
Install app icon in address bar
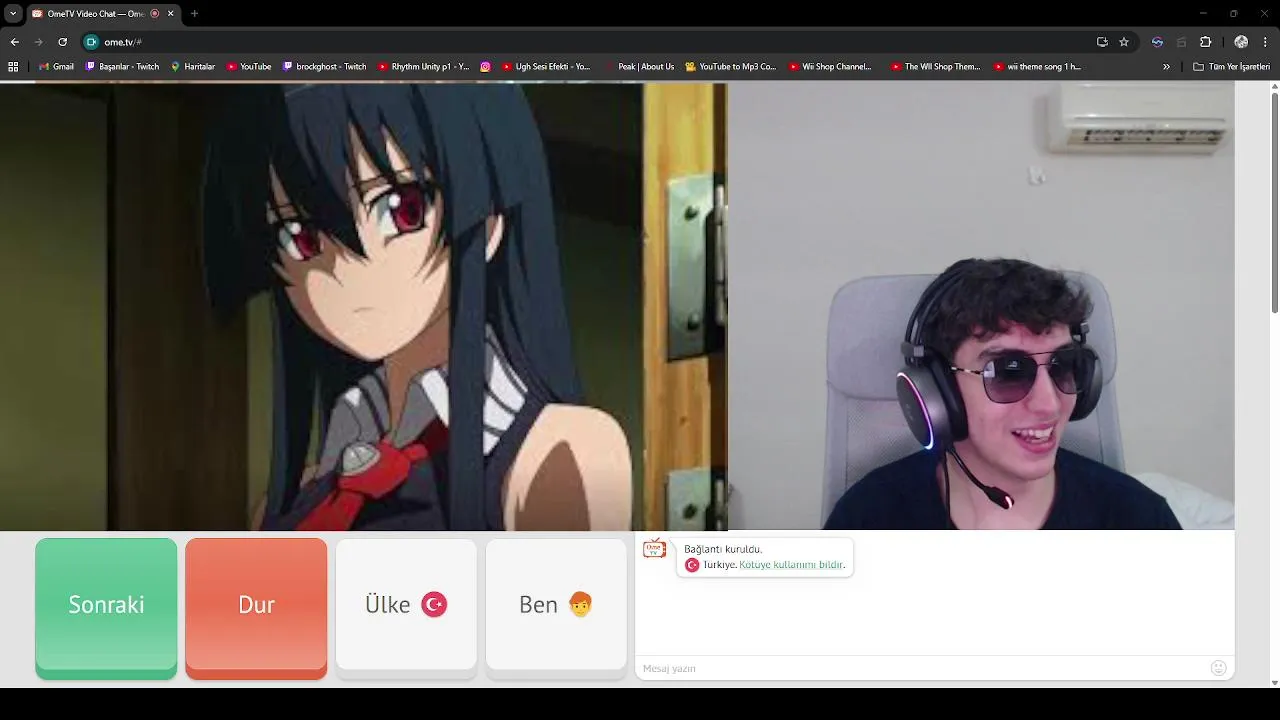click(x=1102, y=42)
